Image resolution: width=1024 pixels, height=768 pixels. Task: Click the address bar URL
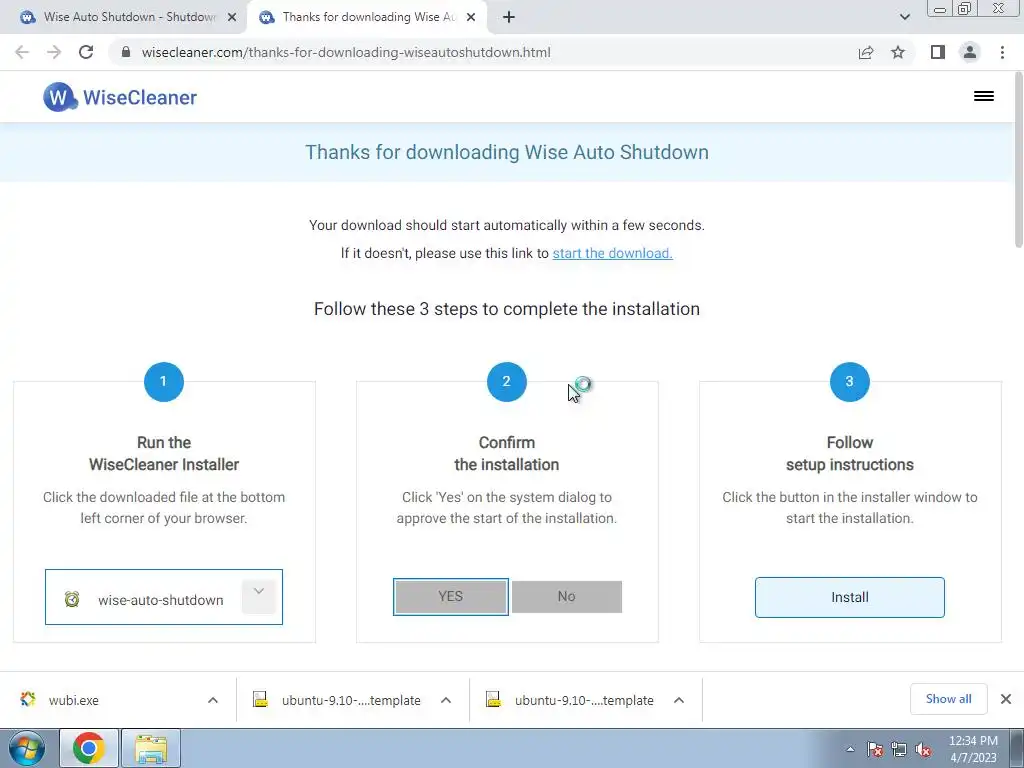coord(346,52)
